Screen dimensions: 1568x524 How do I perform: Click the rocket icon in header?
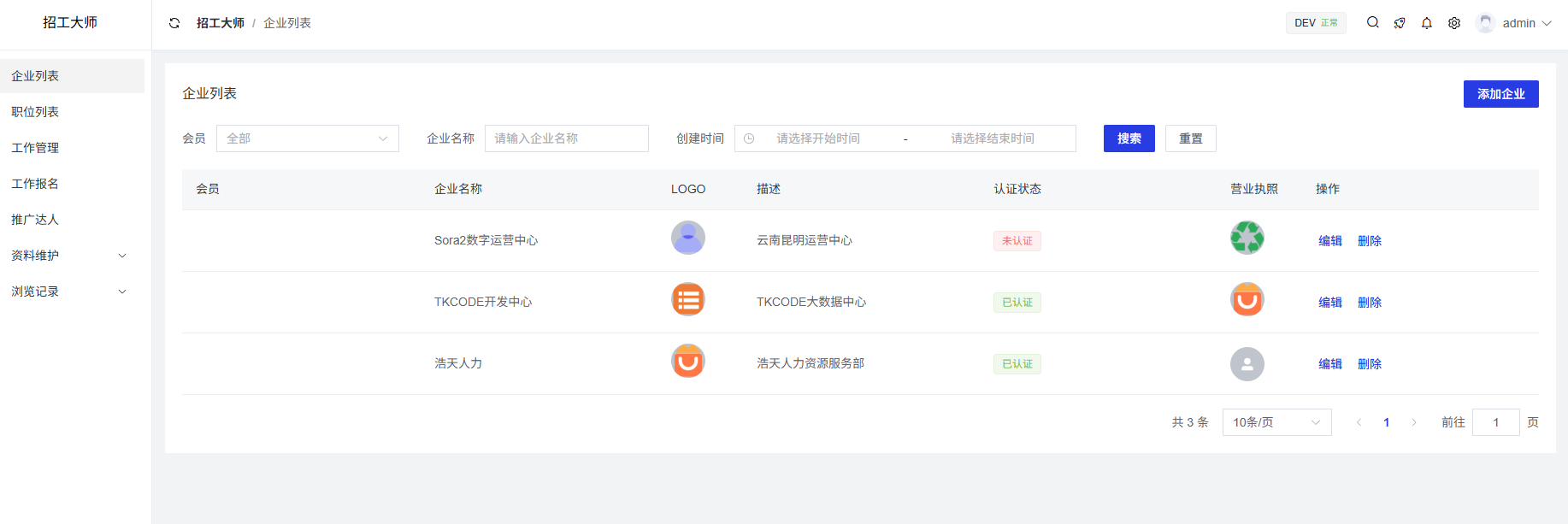1400,23
